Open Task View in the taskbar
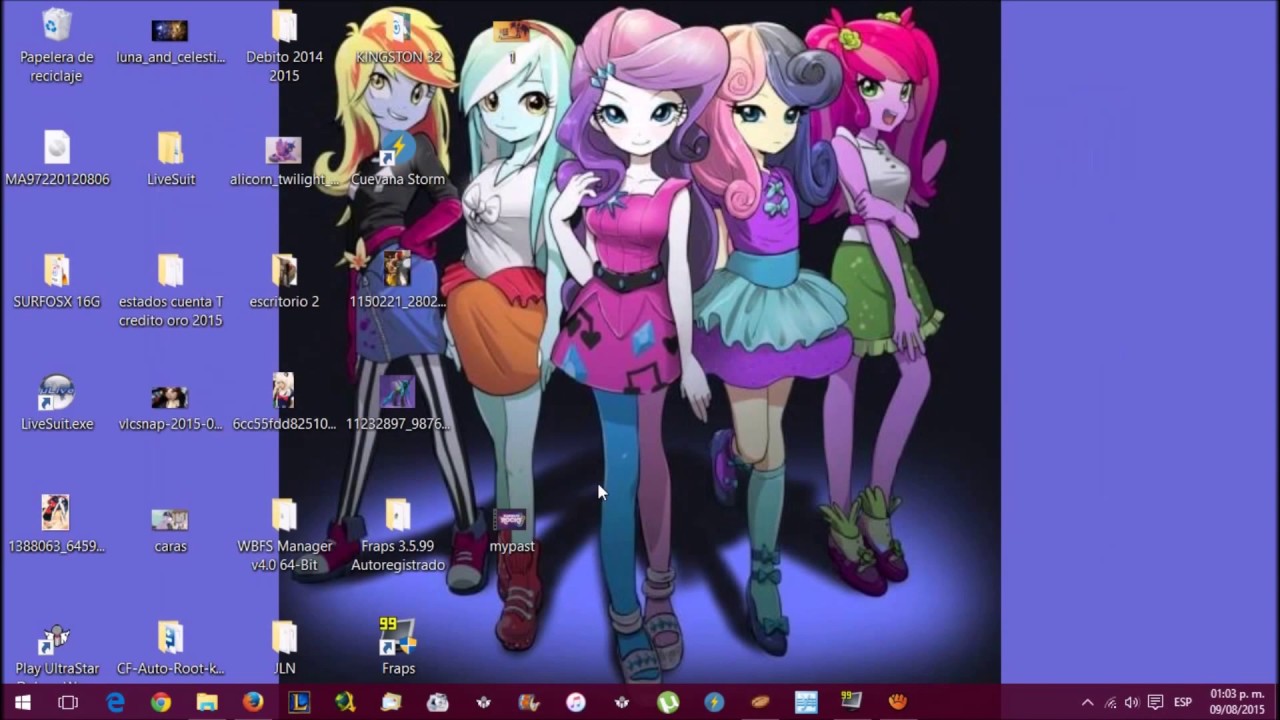The image size is (1280, 720). point(68,703)
